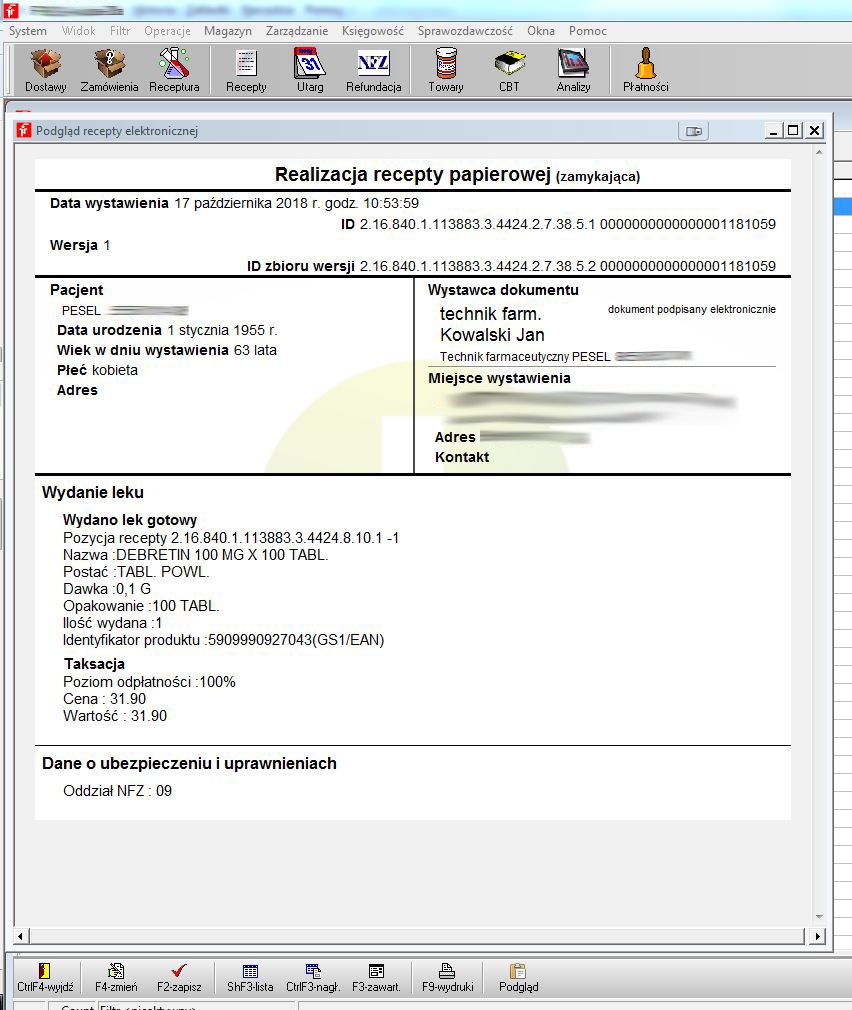
Task: Open the Księgowość menu
Action: click(x=372, y=31)
